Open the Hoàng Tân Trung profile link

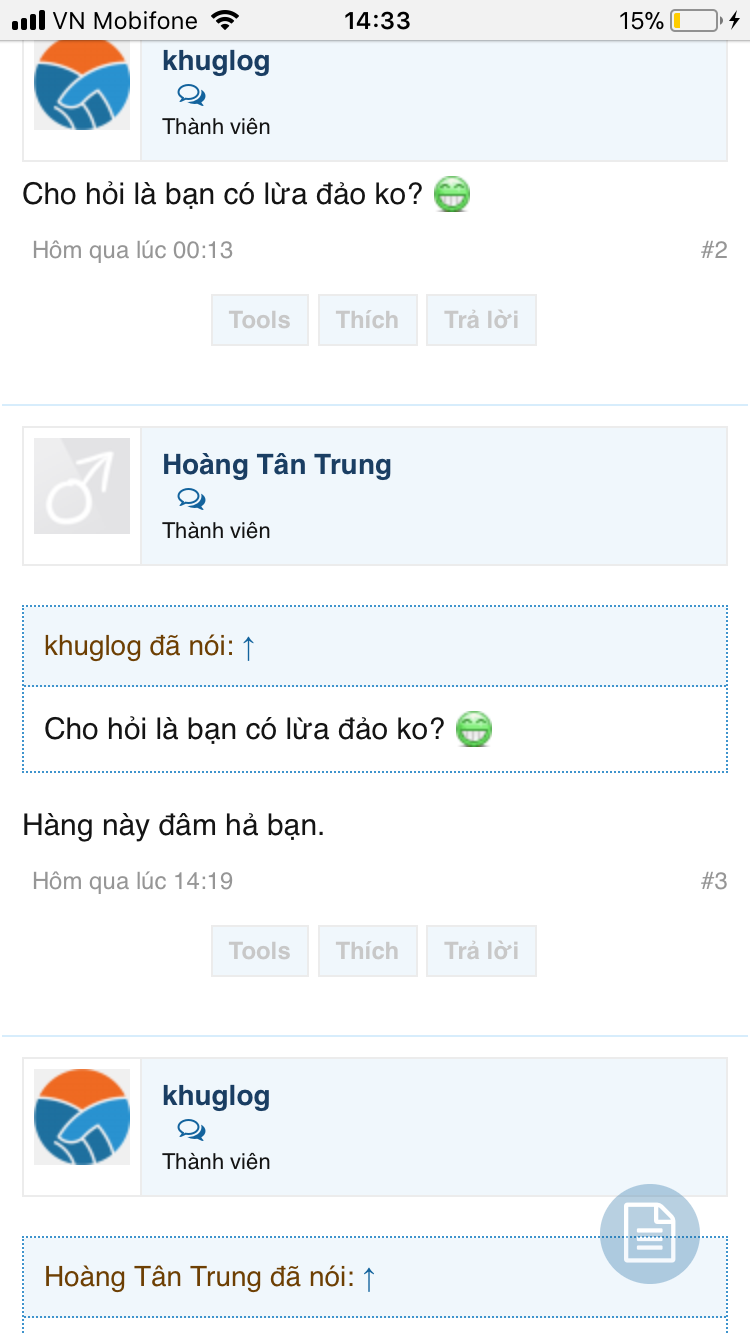277,465
